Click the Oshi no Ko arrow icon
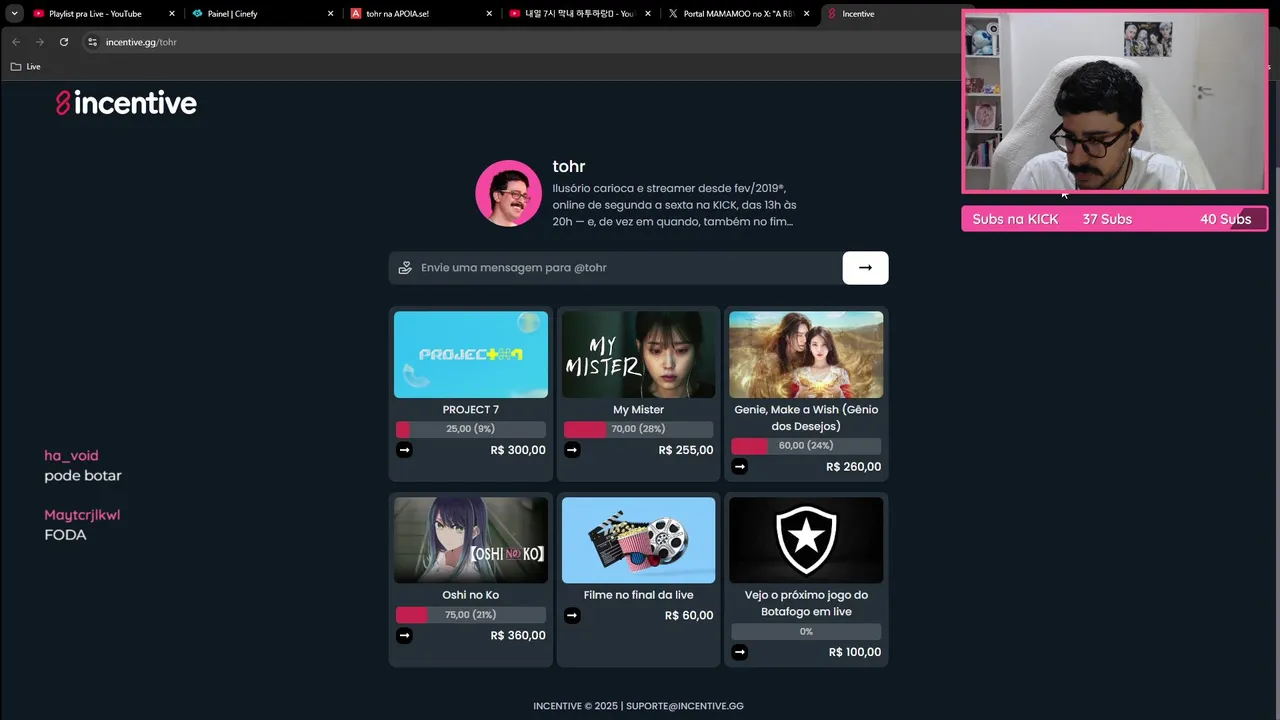The image size is (1280, 720). (x=404, y=635)
